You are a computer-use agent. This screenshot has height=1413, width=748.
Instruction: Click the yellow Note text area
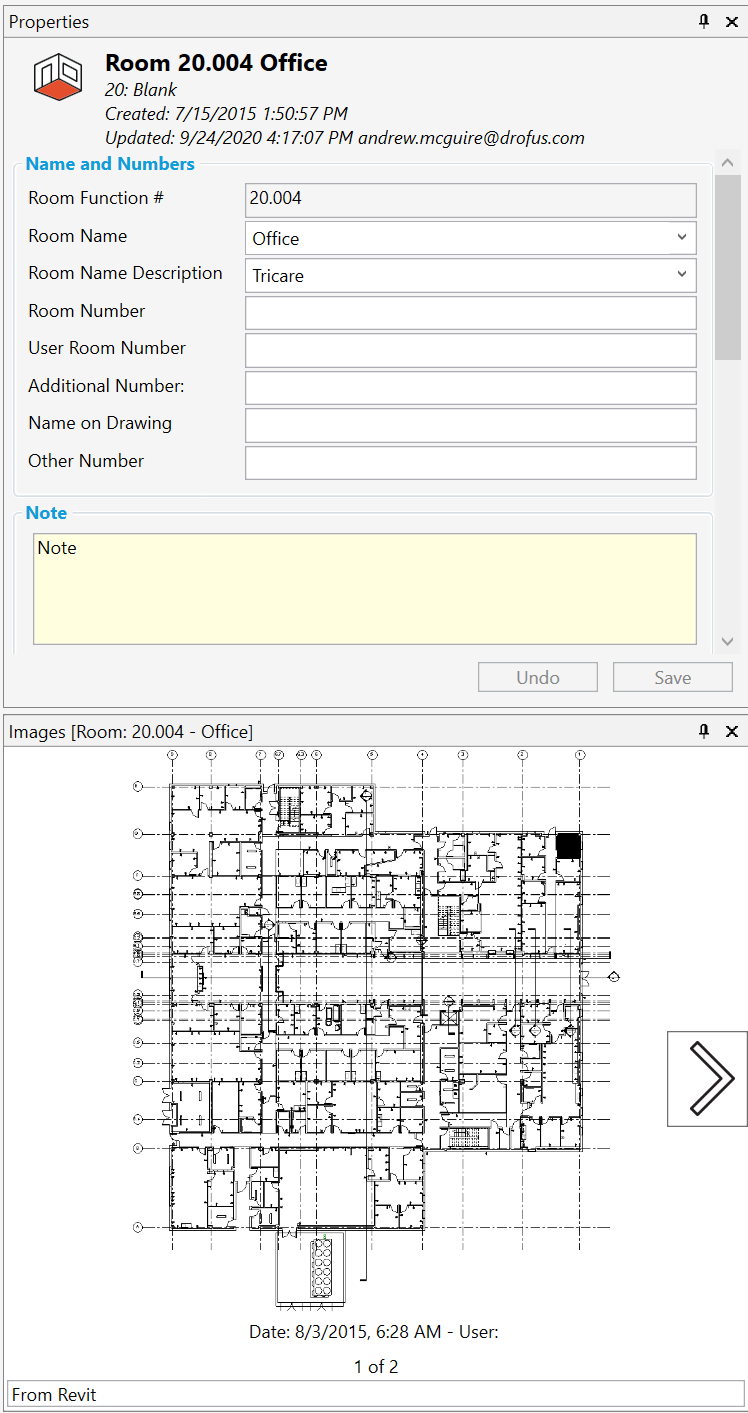click(x=365, y=589)
